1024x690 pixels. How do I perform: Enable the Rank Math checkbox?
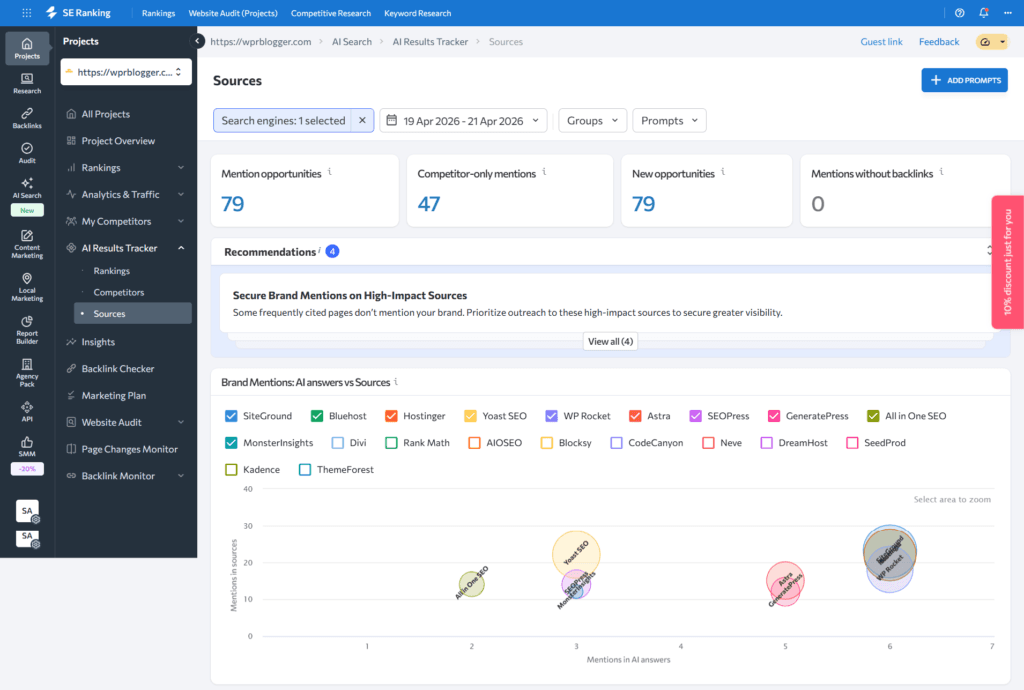(x=392, y=442)
